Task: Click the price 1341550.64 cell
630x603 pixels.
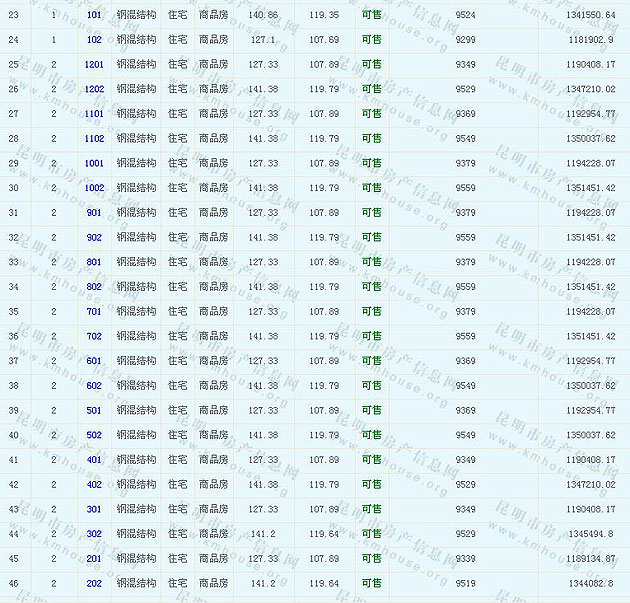Action: [590, 15]
